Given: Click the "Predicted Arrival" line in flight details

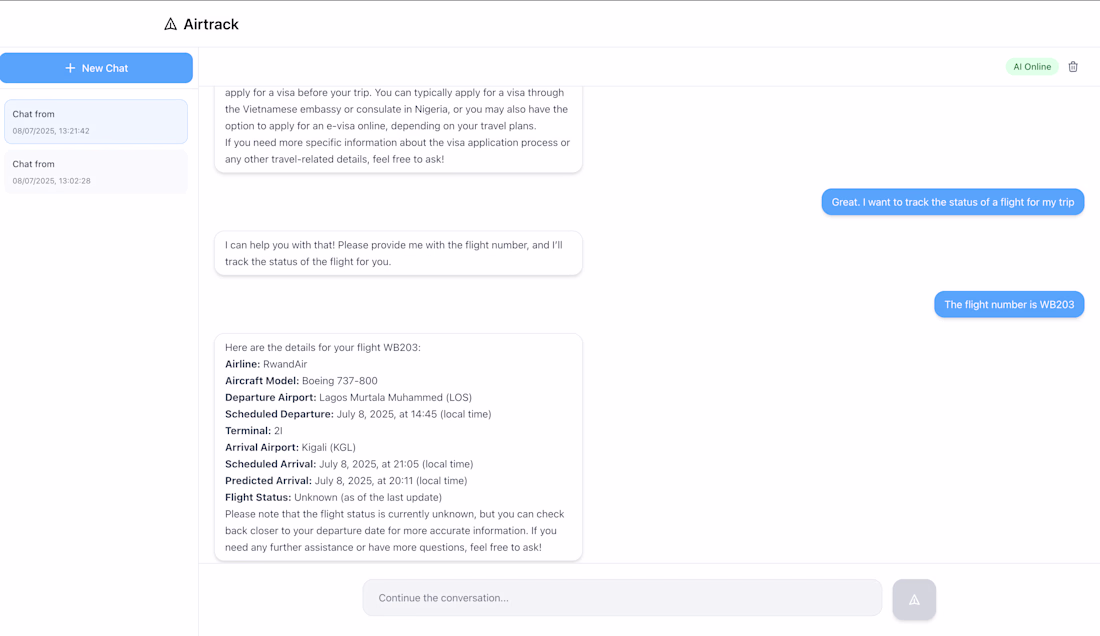Looking at the screenshot, I should pyautogui.click(x=345, y=481).
